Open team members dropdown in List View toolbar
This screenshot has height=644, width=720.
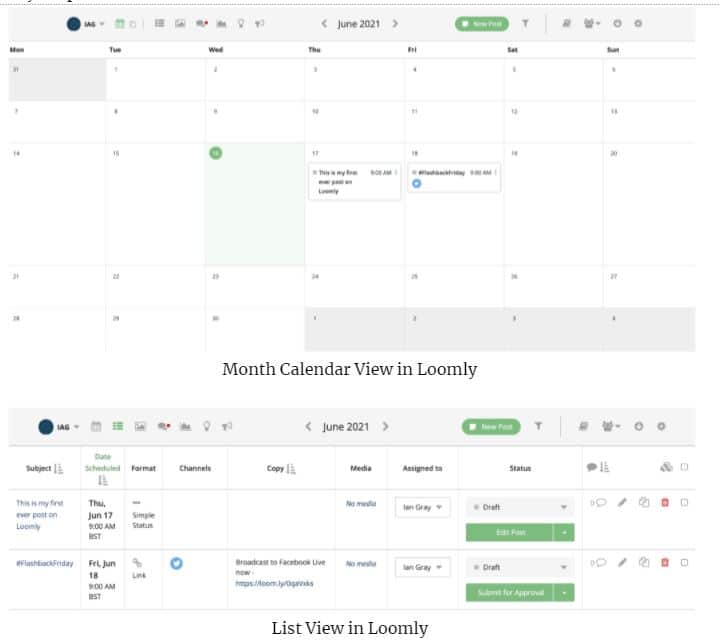(611, 427)
